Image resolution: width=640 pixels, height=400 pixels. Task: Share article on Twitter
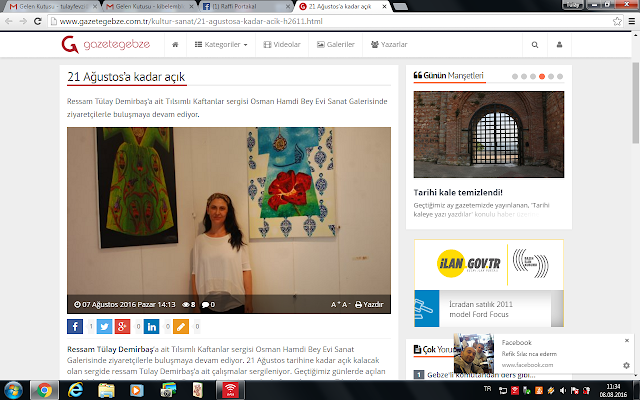104,326
